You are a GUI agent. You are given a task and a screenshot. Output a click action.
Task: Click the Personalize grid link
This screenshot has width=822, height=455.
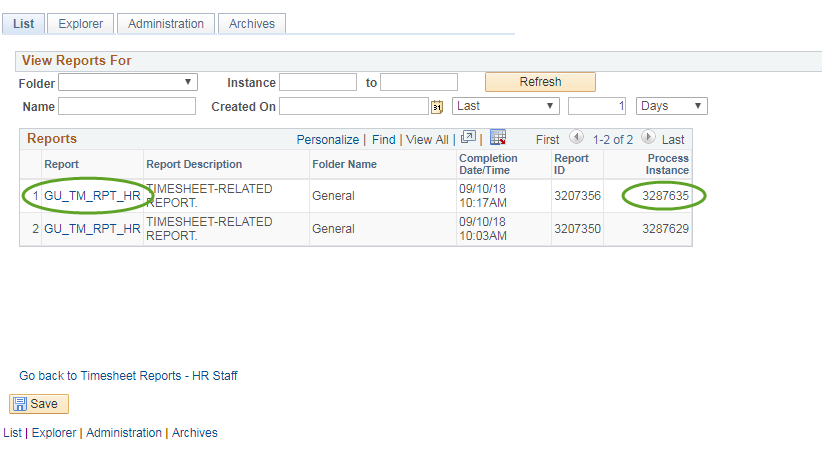tap(327, 140)
